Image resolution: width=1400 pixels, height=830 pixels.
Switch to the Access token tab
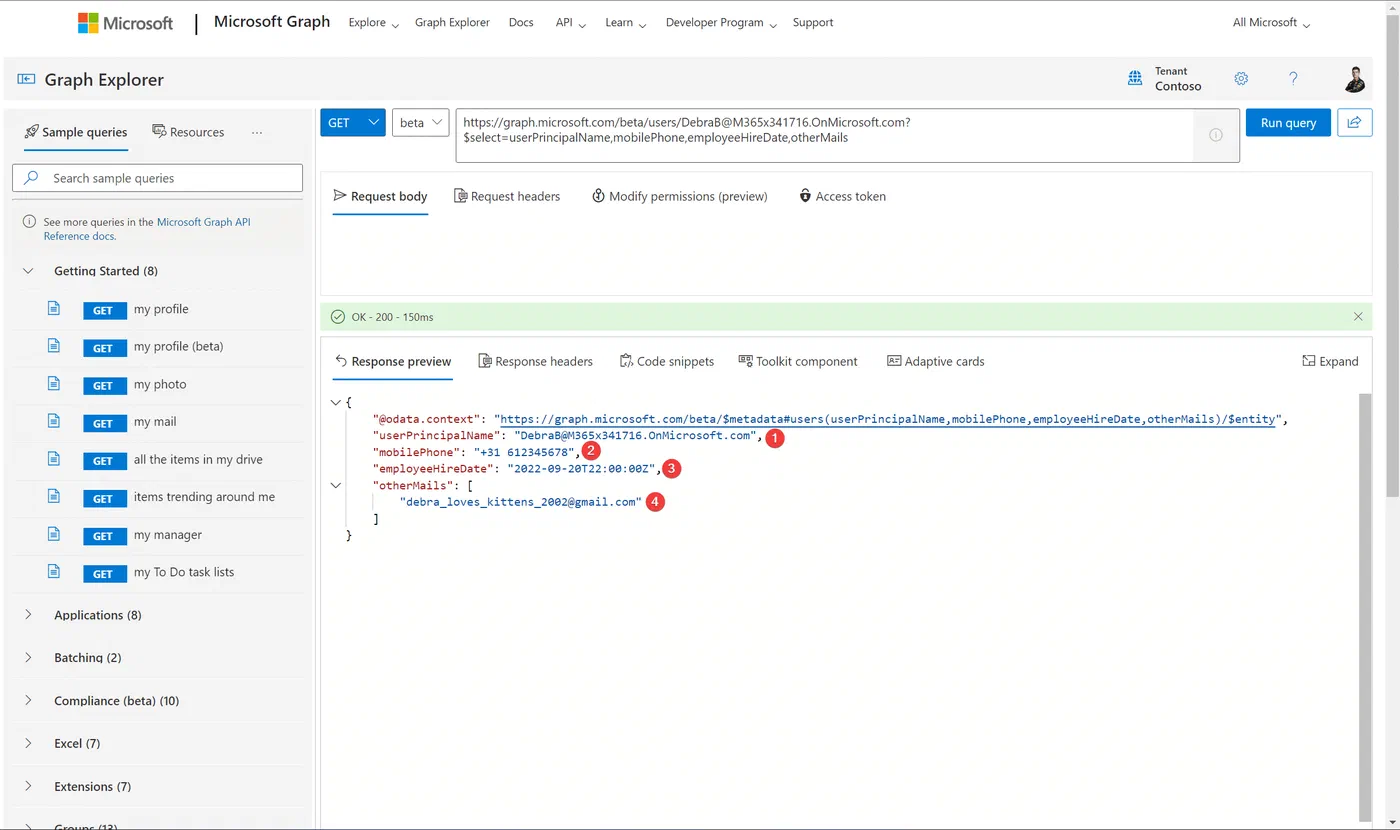(x=842, y=196)
